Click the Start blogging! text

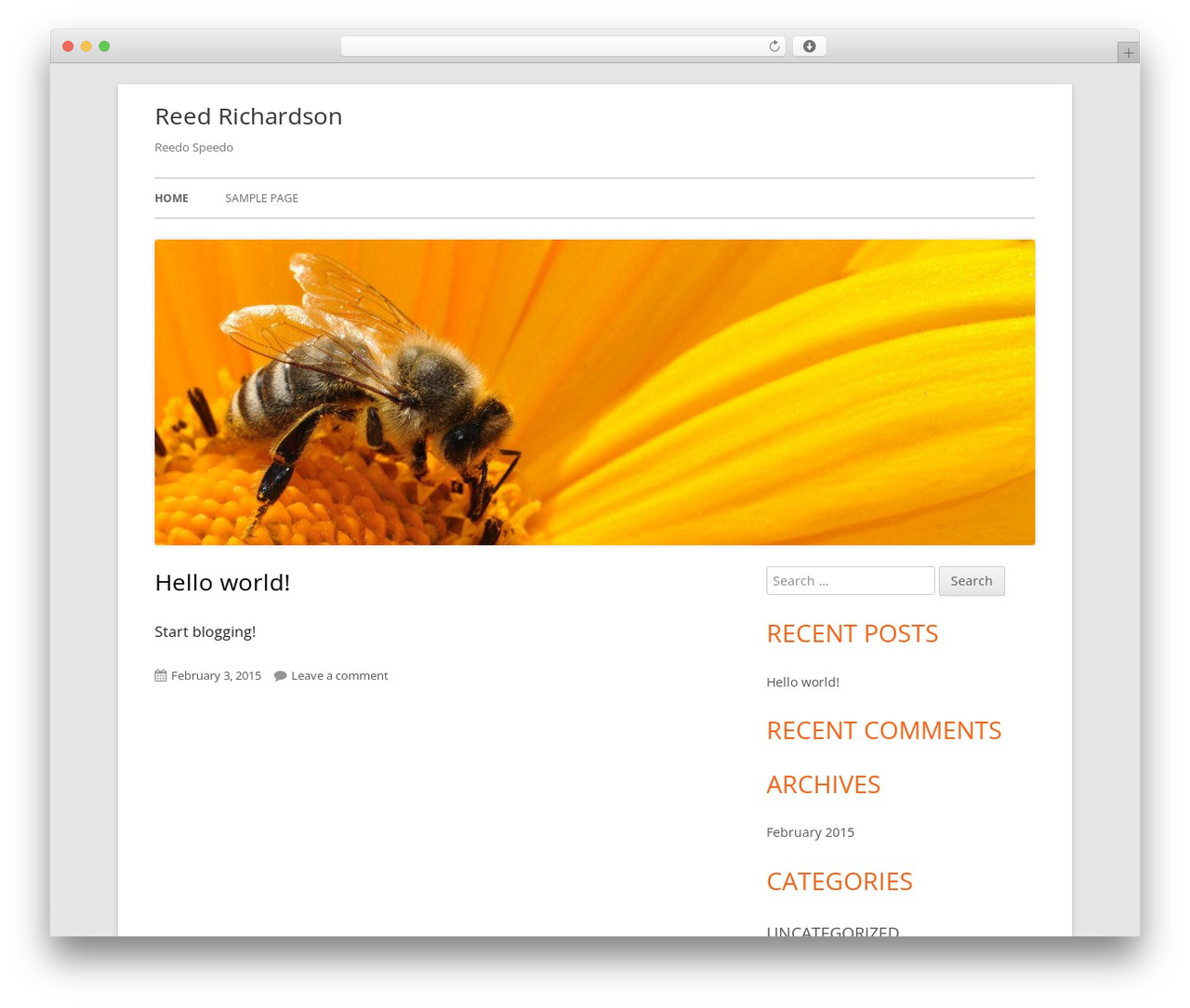coord(205,631)
